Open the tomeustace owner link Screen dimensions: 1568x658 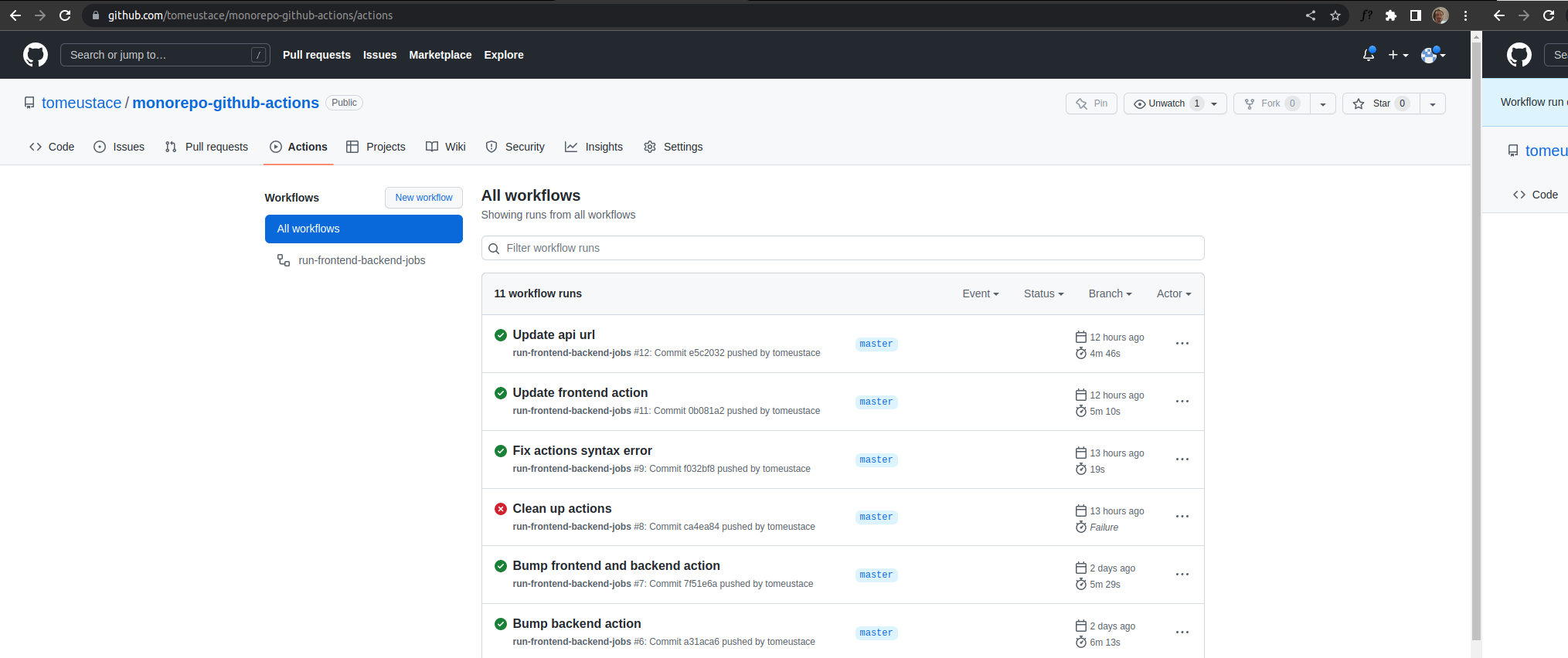coord(81,103)
